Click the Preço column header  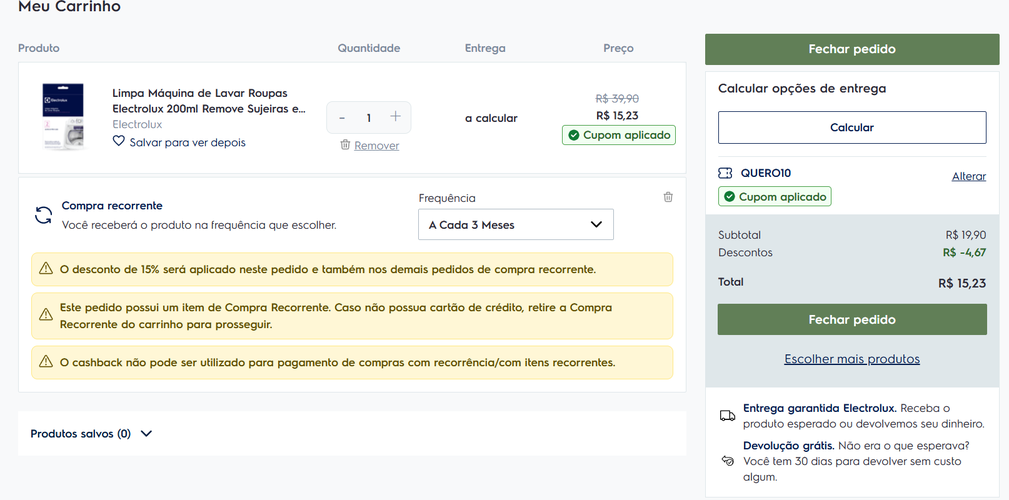(618, 48)
